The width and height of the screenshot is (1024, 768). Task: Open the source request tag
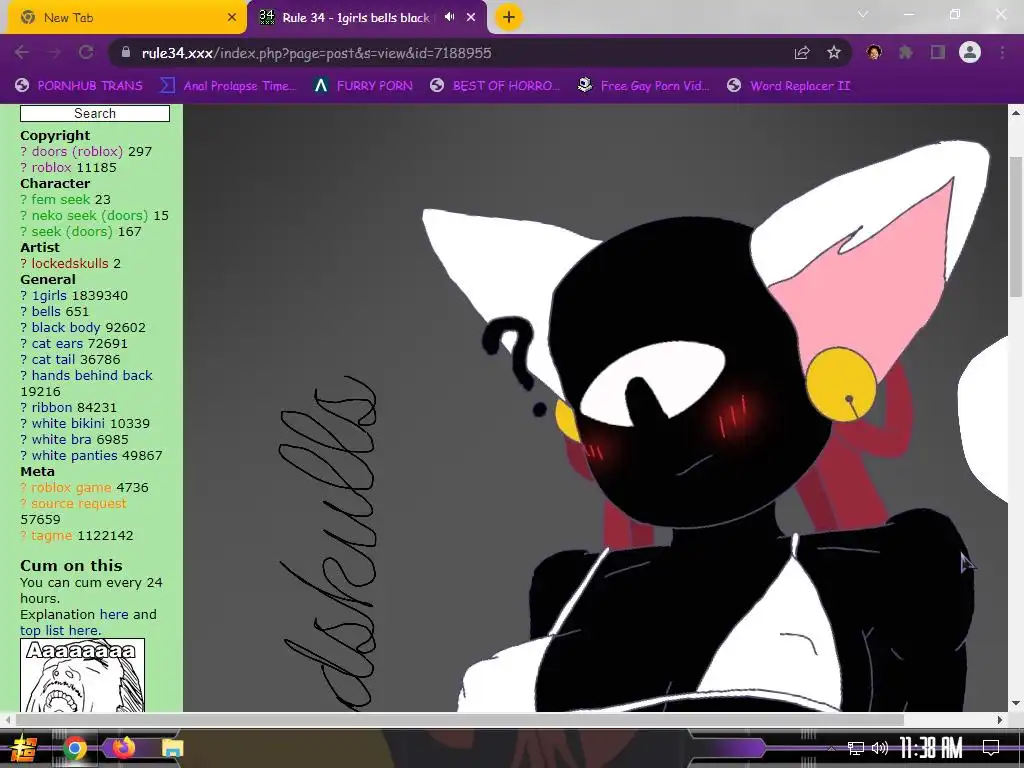pyautogui.click(x=78, y=504)
